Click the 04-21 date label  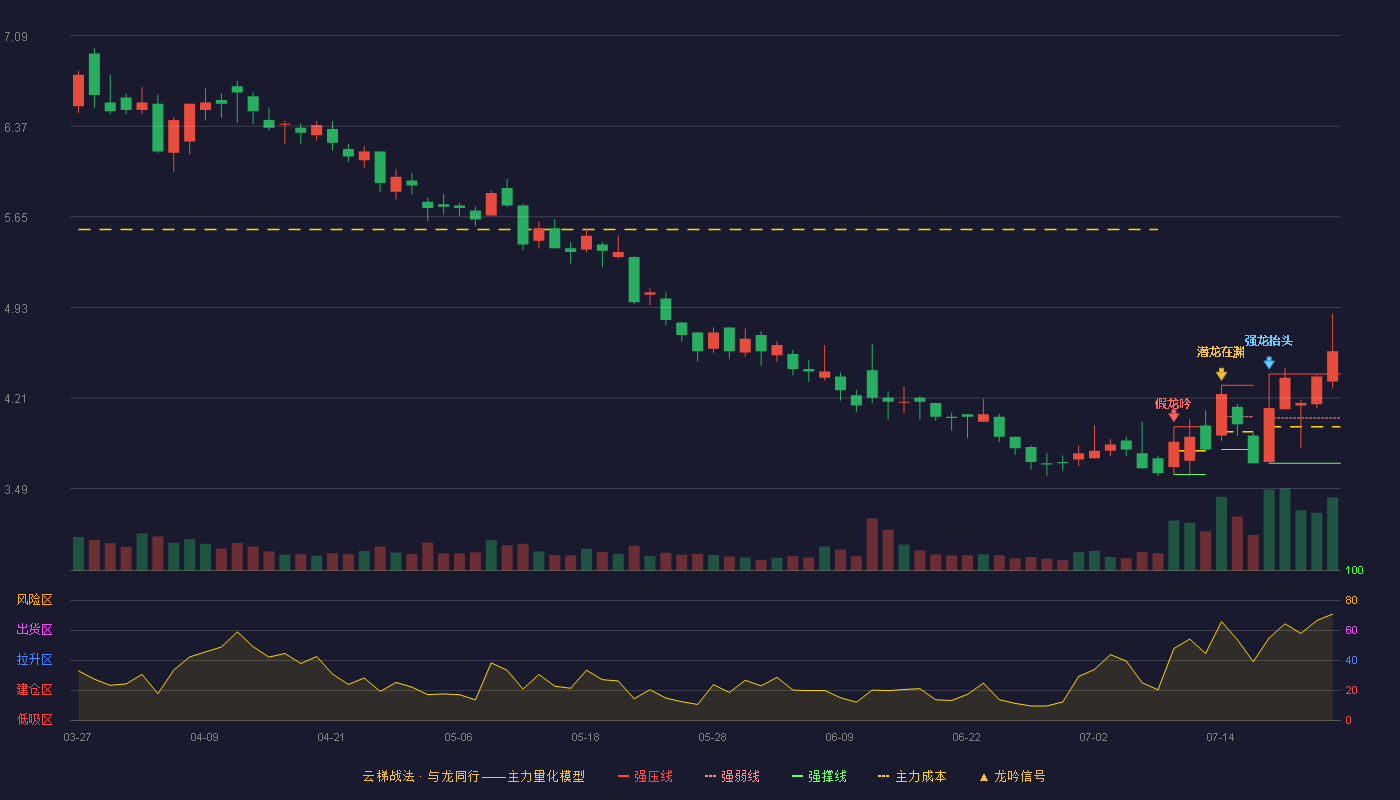pyautogui.click(x=331, y=737)
